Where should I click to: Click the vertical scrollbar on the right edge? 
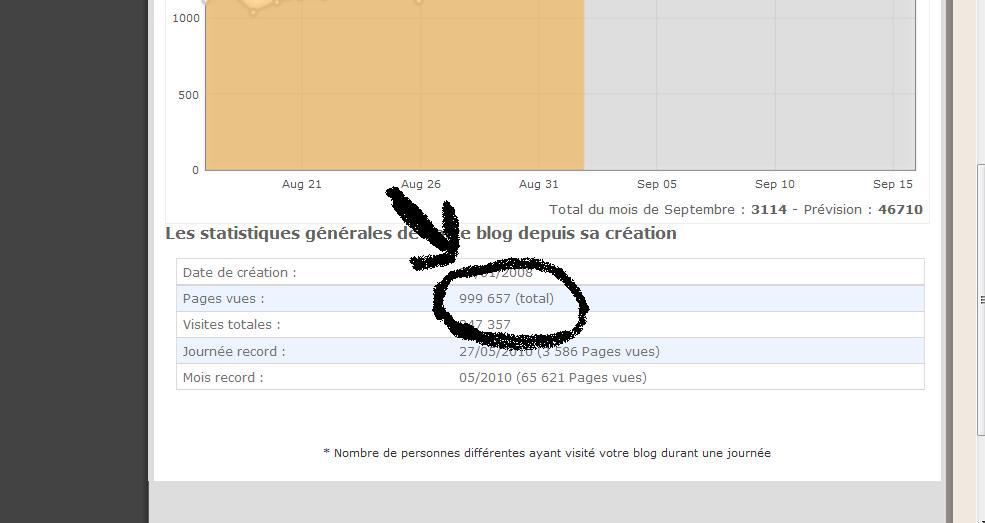tap(980, 300)
